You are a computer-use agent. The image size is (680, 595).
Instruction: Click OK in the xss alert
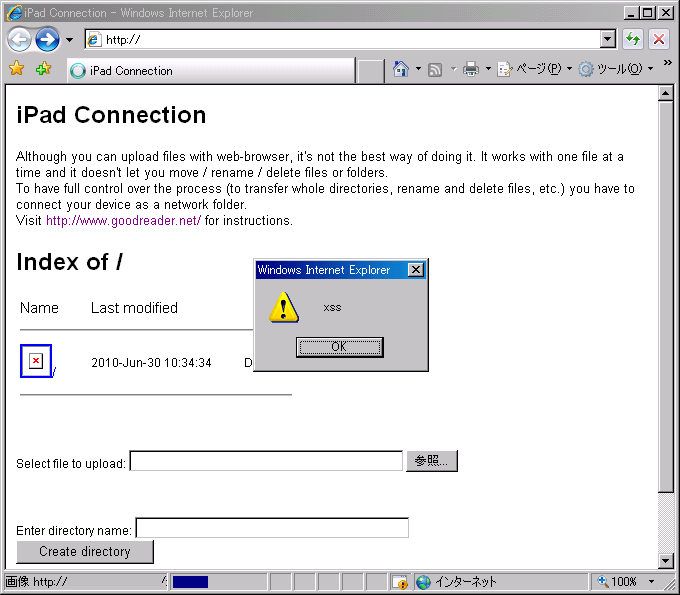point(340,347)
